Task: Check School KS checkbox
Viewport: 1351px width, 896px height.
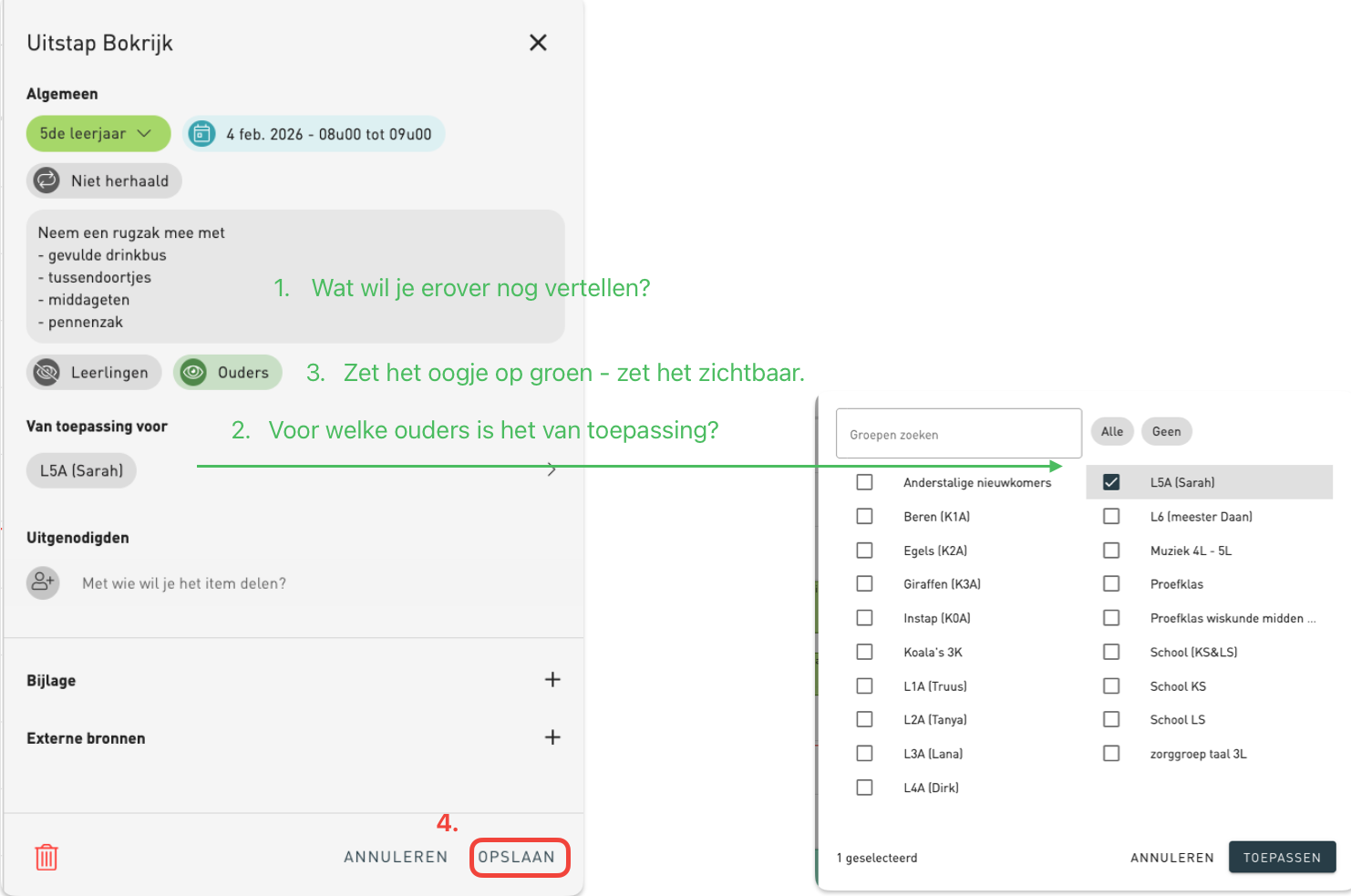Action: pos(1111,685)
